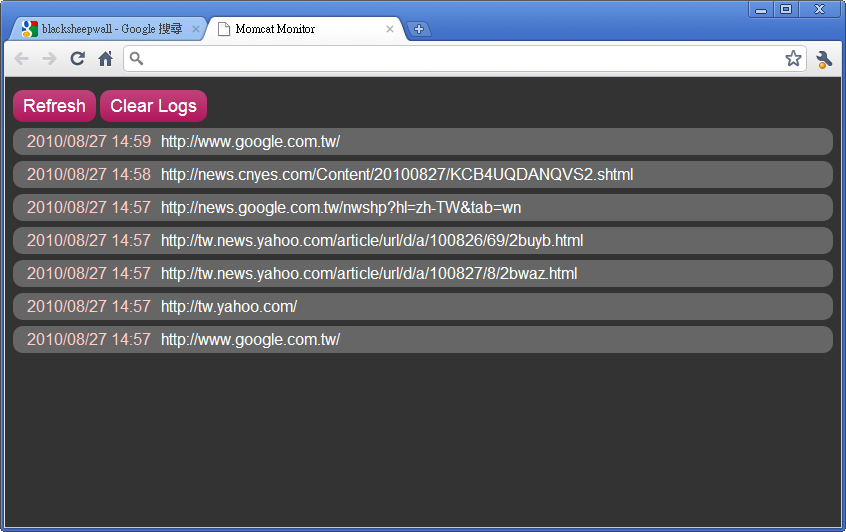Click the news.cnyes.com log URL

tap(397, 174)
